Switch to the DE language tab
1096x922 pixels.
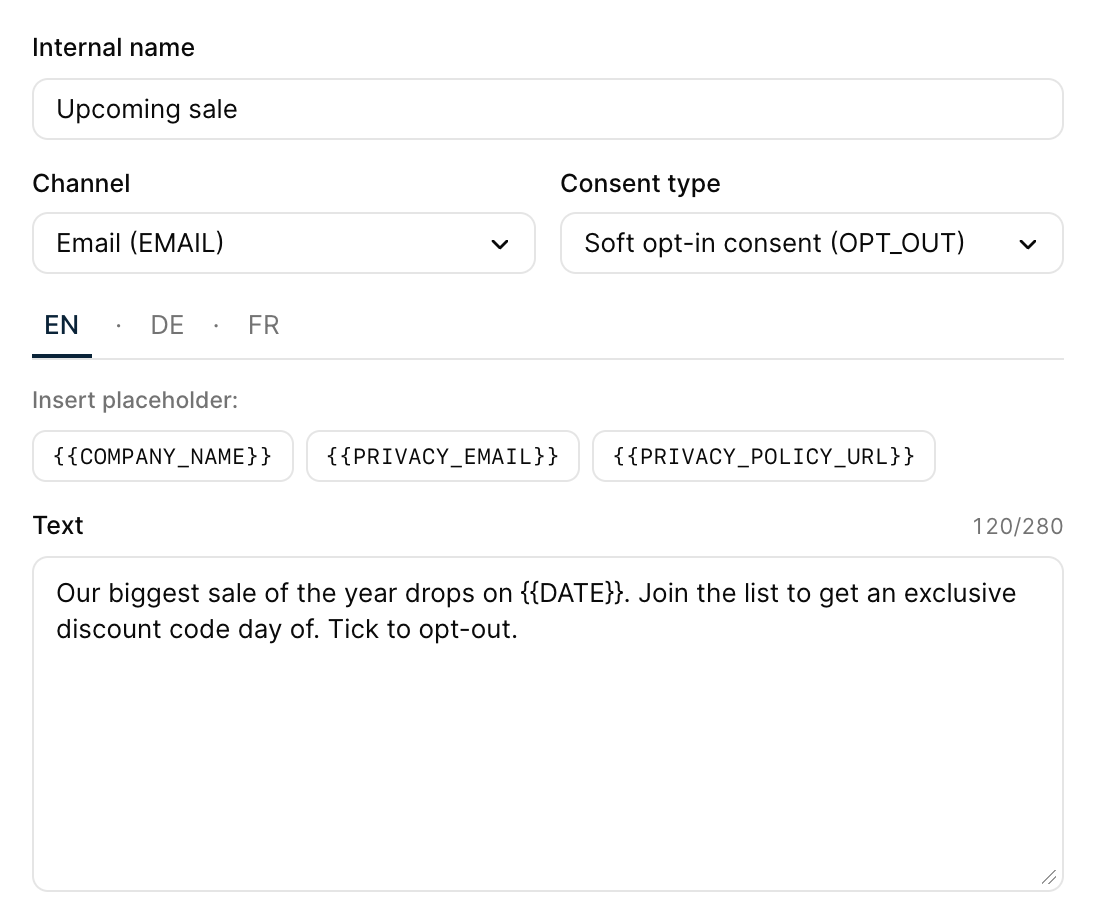click(167, 326)
